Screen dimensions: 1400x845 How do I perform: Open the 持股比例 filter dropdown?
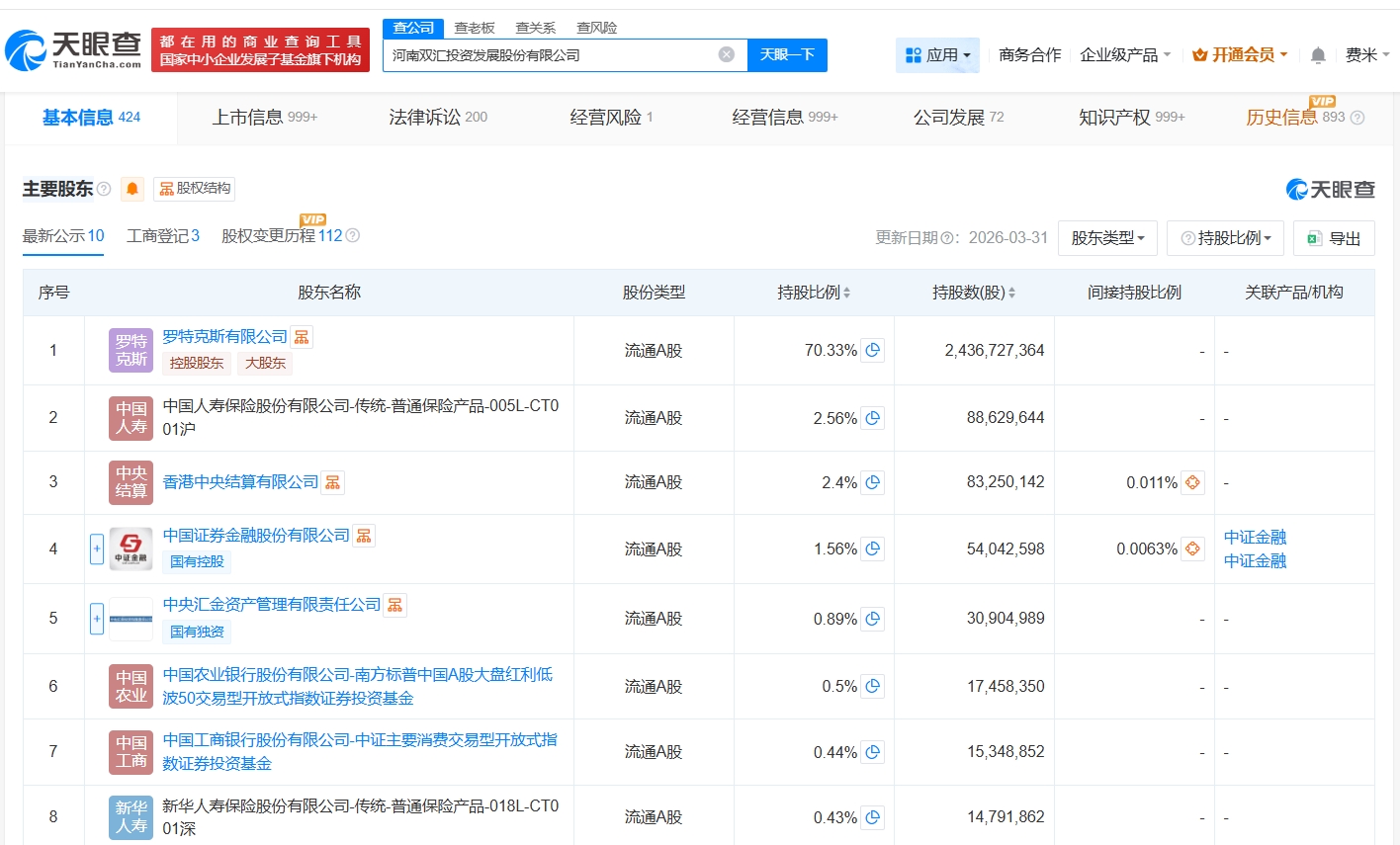[x=1226, y=238]
